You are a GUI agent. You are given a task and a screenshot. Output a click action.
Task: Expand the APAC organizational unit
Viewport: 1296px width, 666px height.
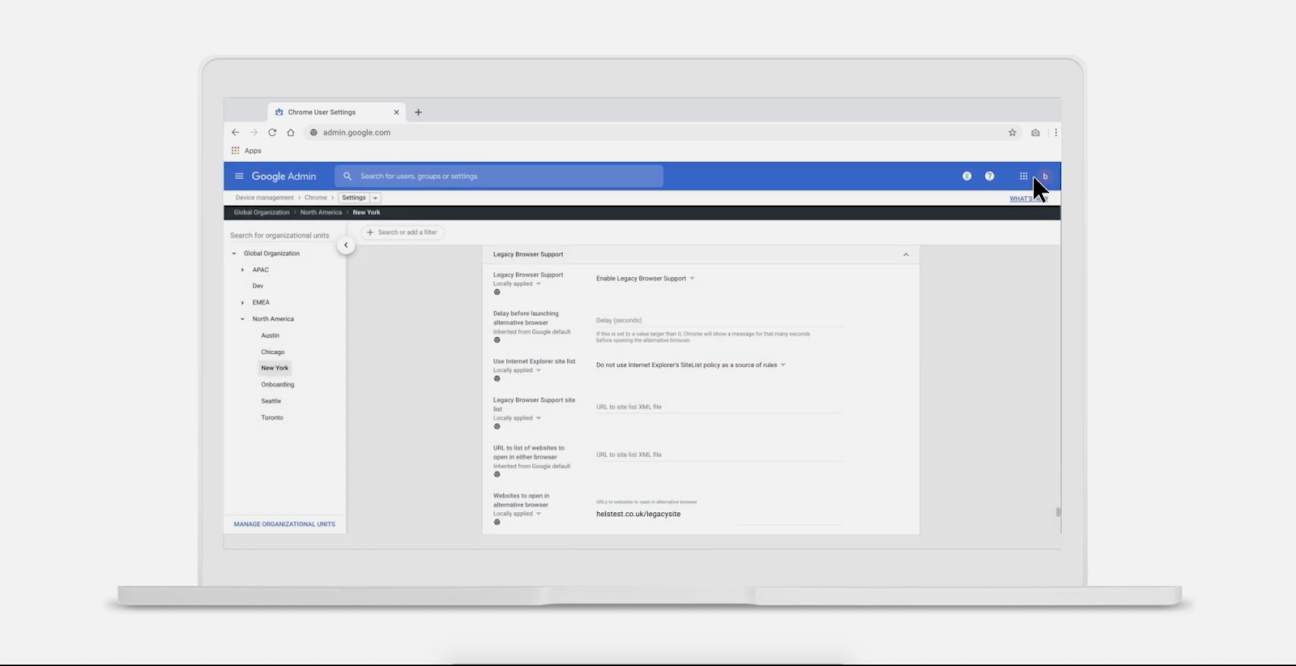click(x=242, y=270)
